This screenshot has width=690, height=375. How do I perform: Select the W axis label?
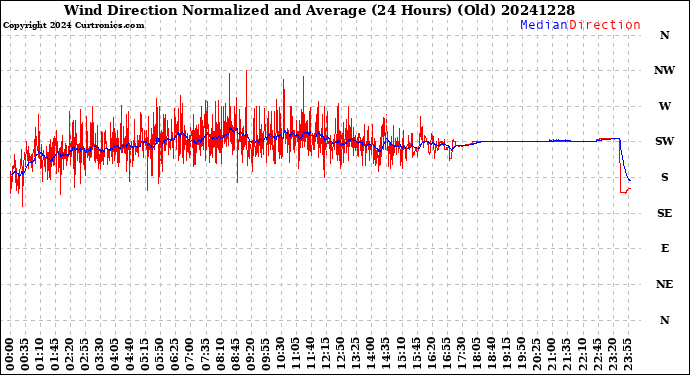point(664,106)
